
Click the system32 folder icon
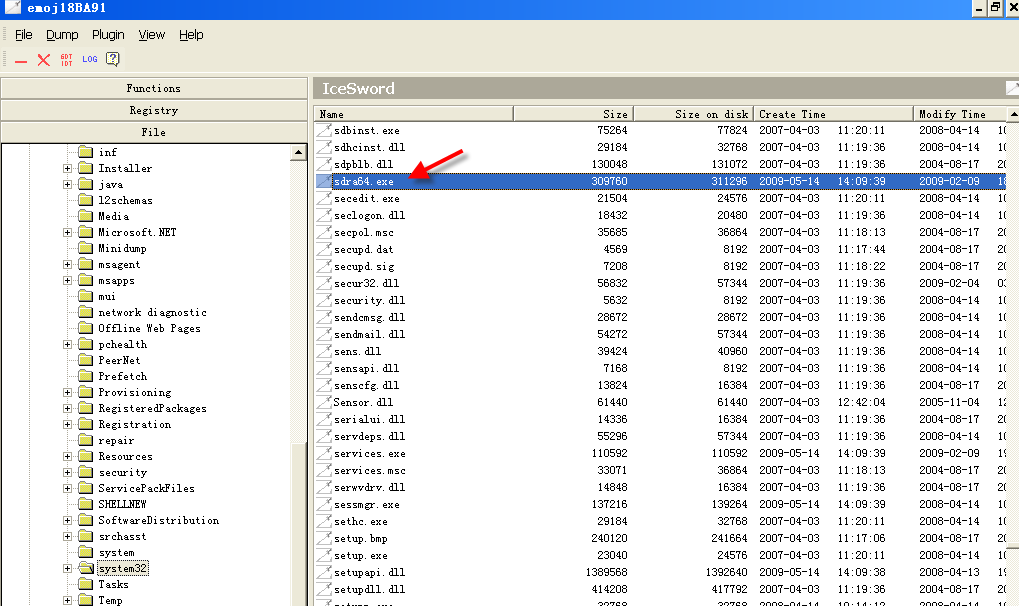[x=85, y=568]
